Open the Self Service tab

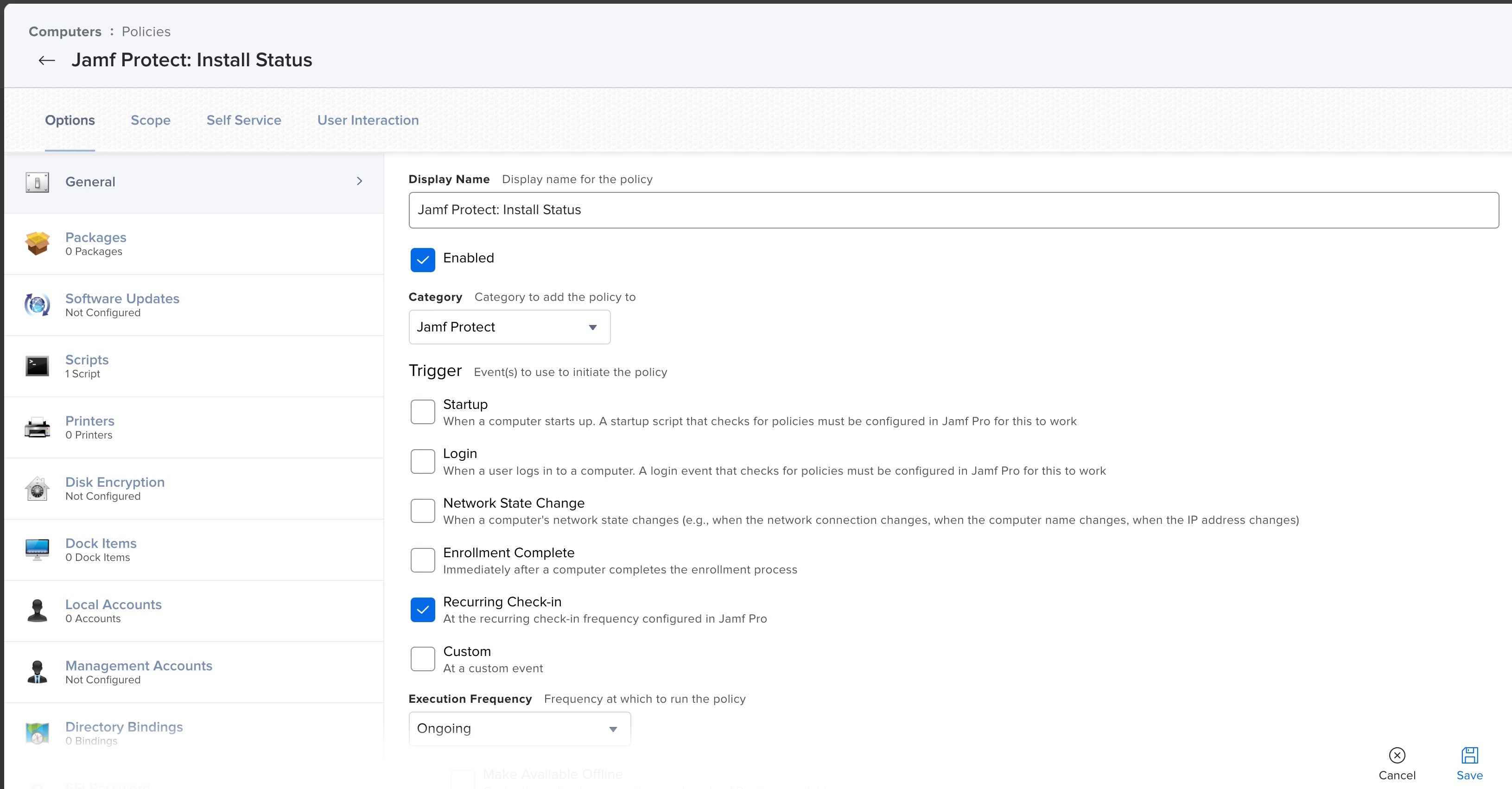pyautogui.click(x=244, y=121)
